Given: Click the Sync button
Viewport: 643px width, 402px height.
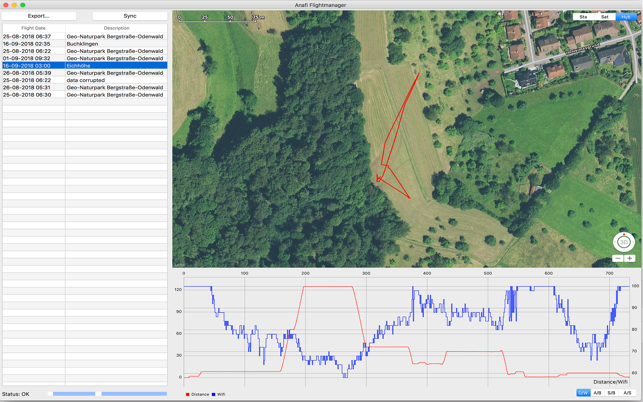Looking at the screenshot, I should (130, 16).
